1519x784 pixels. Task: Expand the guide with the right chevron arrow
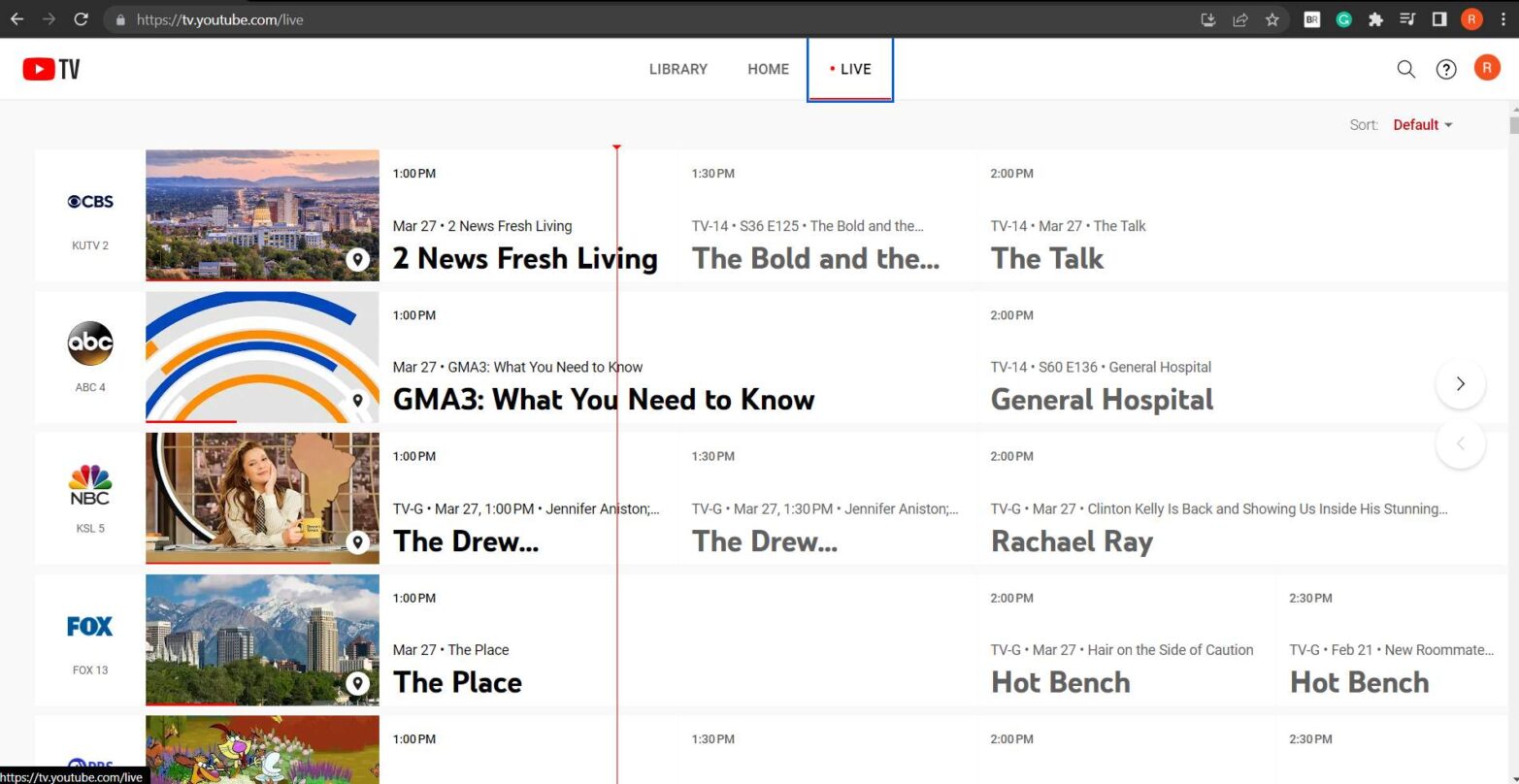[x=1460, y=383]
